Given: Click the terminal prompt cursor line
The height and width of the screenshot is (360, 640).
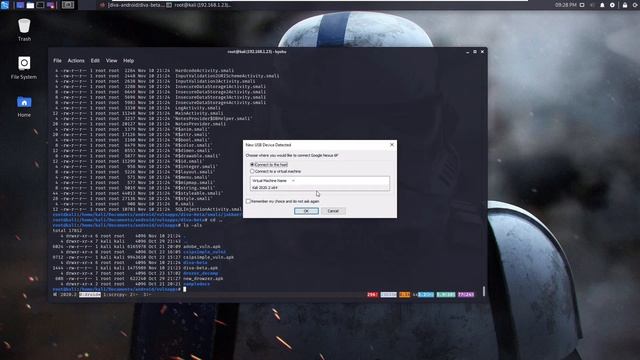Looking at the screenshot, I should click(120, 289).
